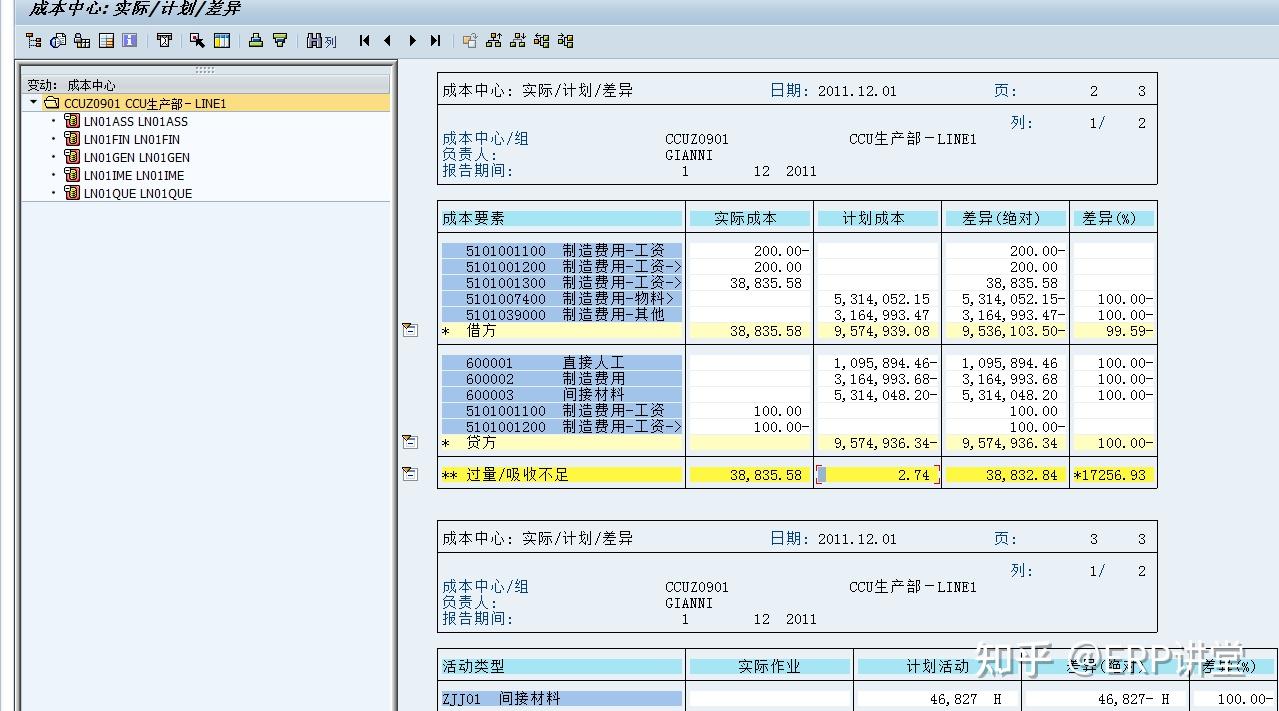1279x711 pixels.
Task: Toggle the flag icon beside 过量/吸收不足 row
Action: [409, 474]
